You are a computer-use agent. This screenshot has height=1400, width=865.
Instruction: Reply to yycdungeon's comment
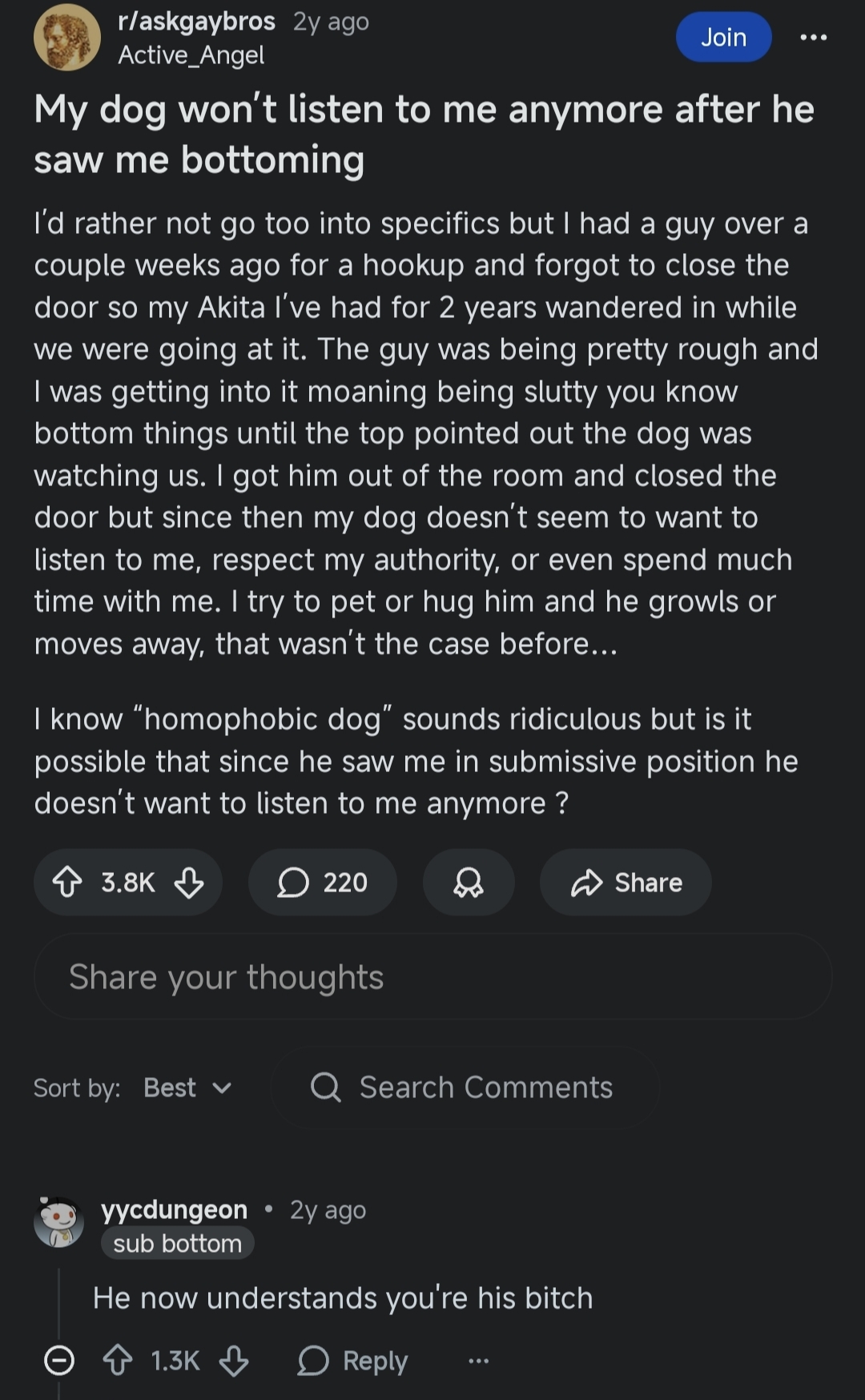coord(353,1361)
